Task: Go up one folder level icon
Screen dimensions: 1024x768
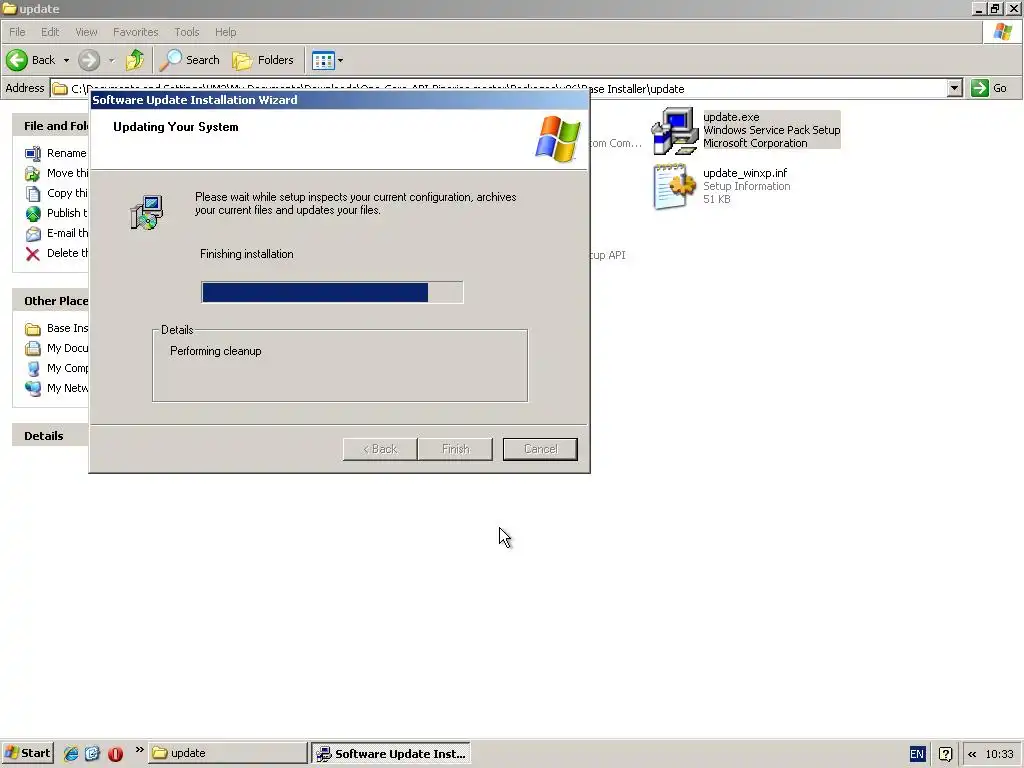Action: (x=135, y=60)
